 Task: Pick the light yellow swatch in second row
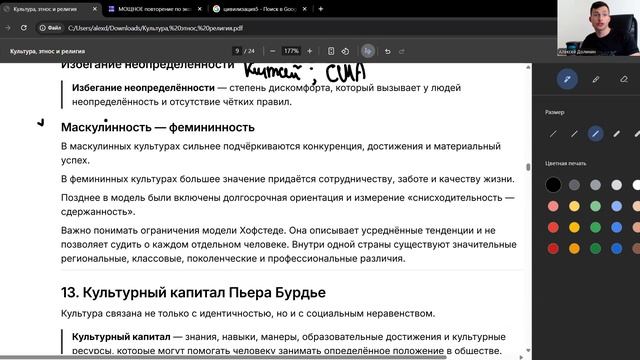(574, 206)
